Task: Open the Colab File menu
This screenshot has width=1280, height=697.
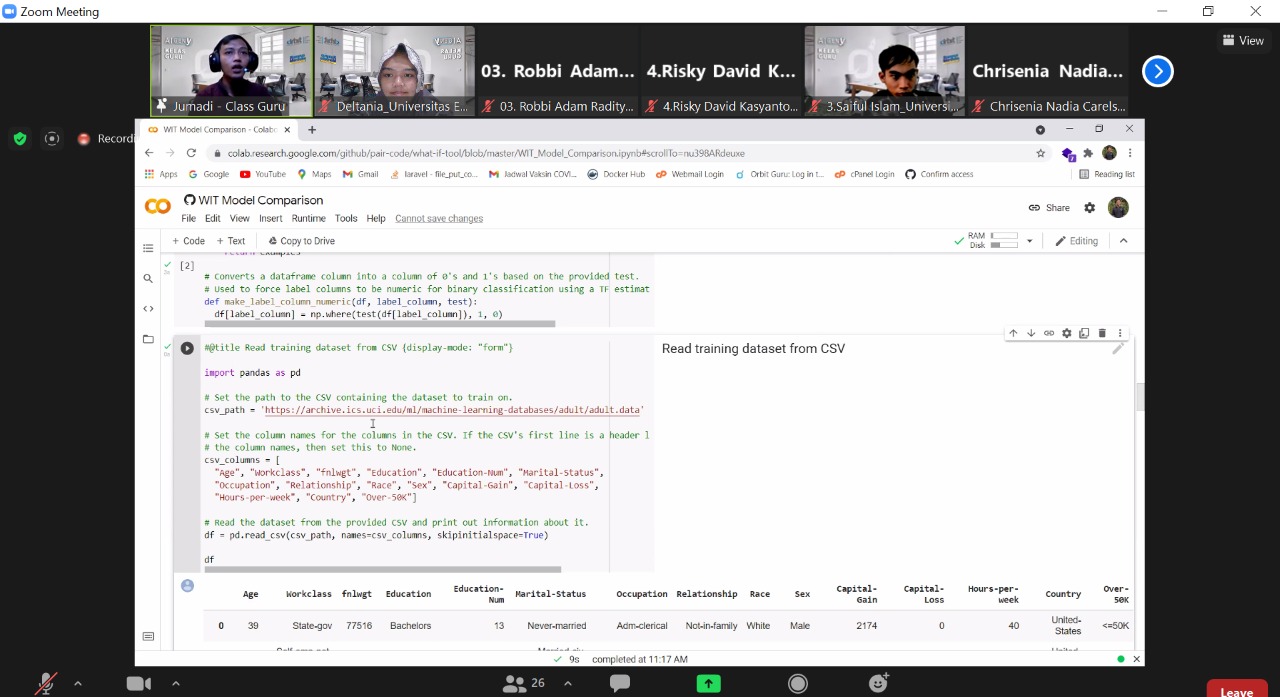Action: (x=188, y=218)
